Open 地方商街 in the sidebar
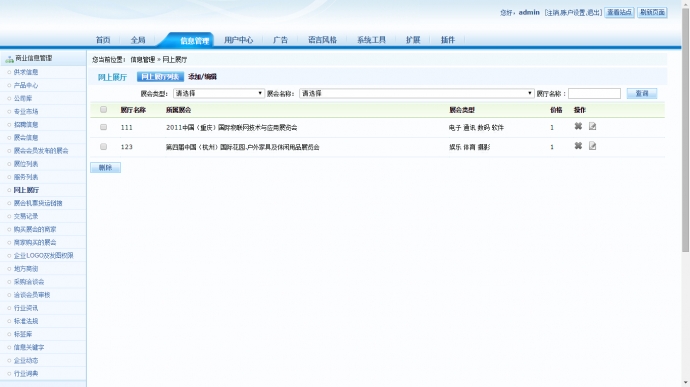The height and width of the screenshot is (387, 690). tap(26, 269)
